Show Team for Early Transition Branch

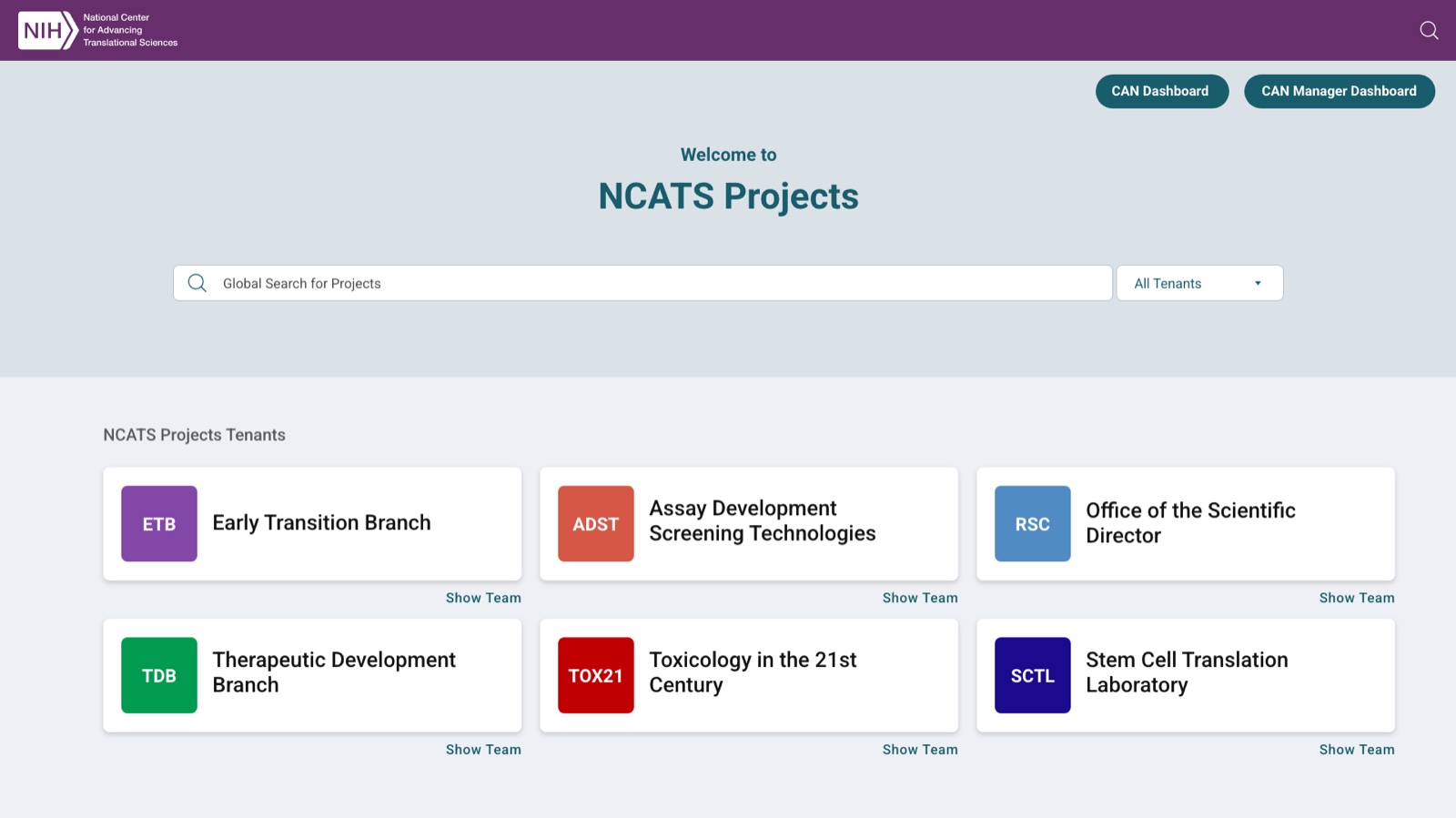click(483, 598)
